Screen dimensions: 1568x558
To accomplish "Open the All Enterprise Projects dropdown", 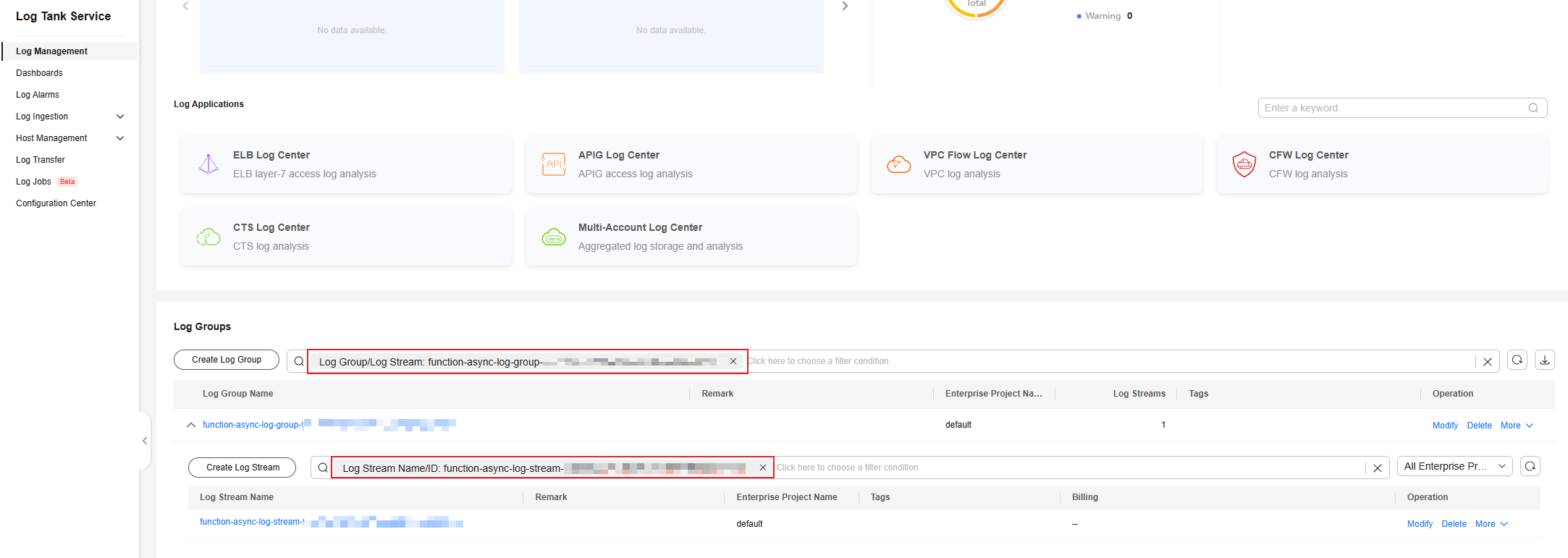I will point(1455,466).
